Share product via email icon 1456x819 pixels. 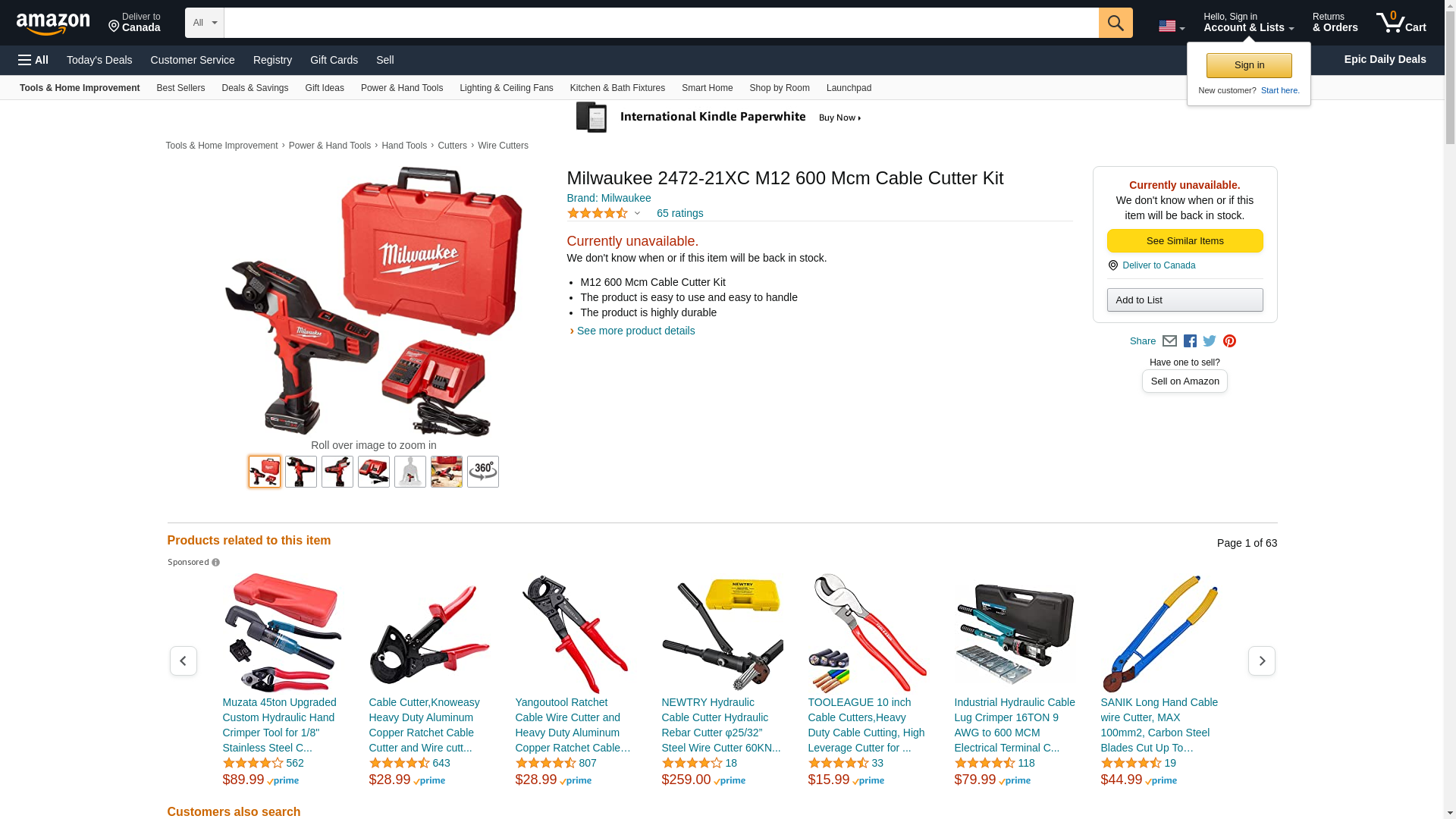1169,341
